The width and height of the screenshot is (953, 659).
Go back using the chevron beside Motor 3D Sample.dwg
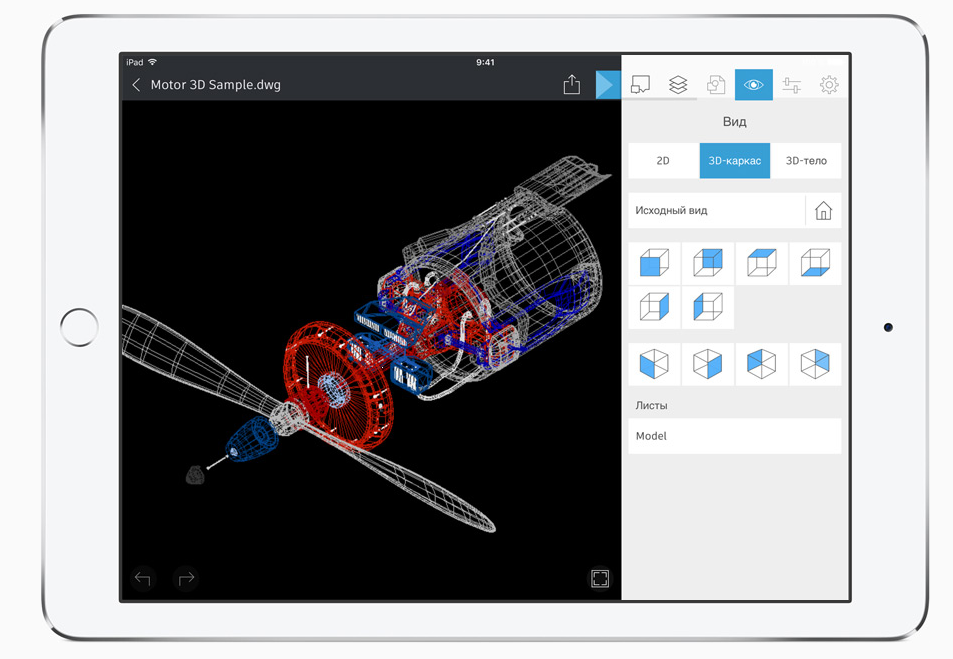tap(136, 85)
